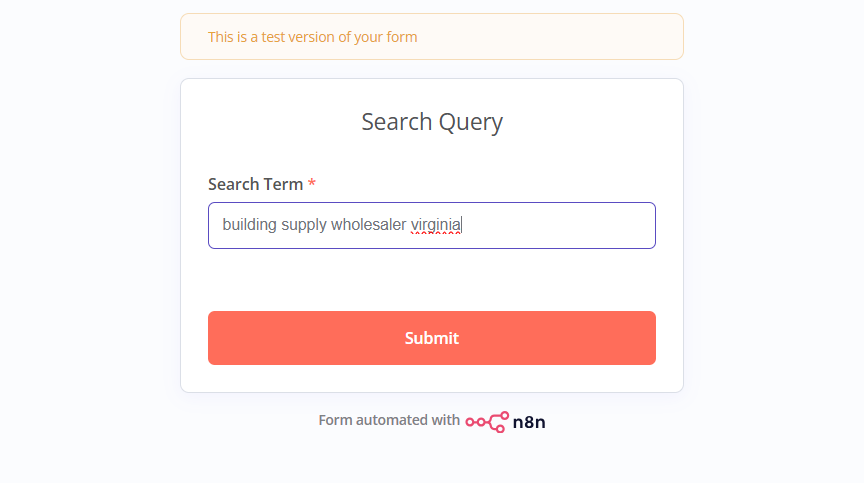Place cursor on 'wholesaler' in the search field

pyautogui.click(x=368, y=225)
